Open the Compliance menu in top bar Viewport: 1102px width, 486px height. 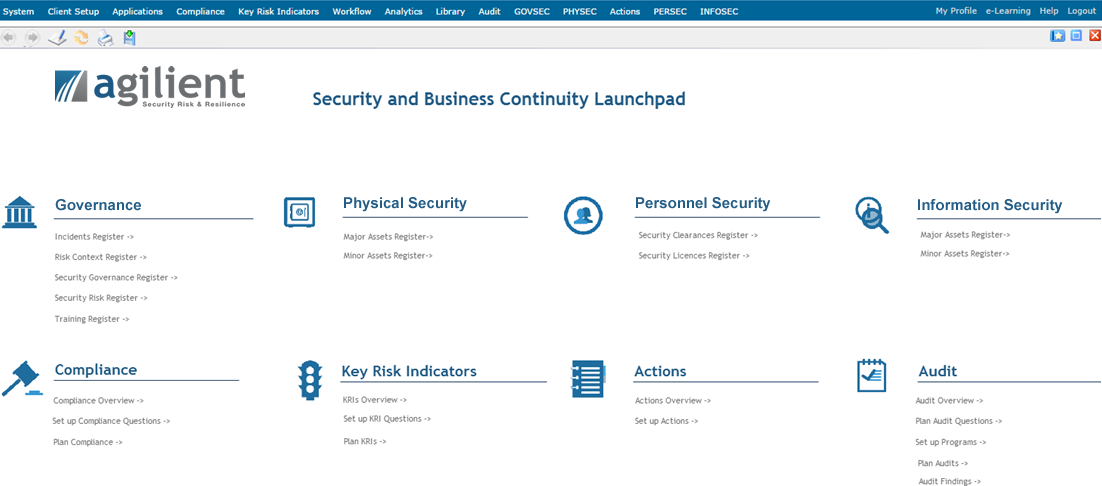[x=200, y=11]
